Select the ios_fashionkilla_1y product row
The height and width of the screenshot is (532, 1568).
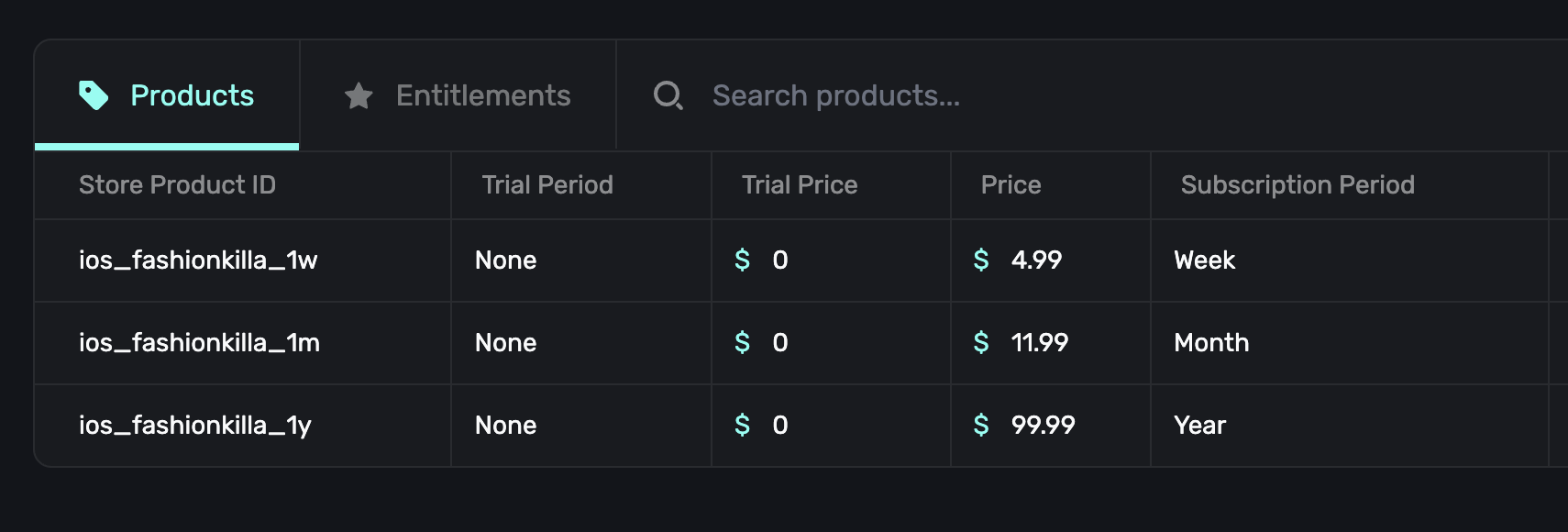click(x=242, y=425)
